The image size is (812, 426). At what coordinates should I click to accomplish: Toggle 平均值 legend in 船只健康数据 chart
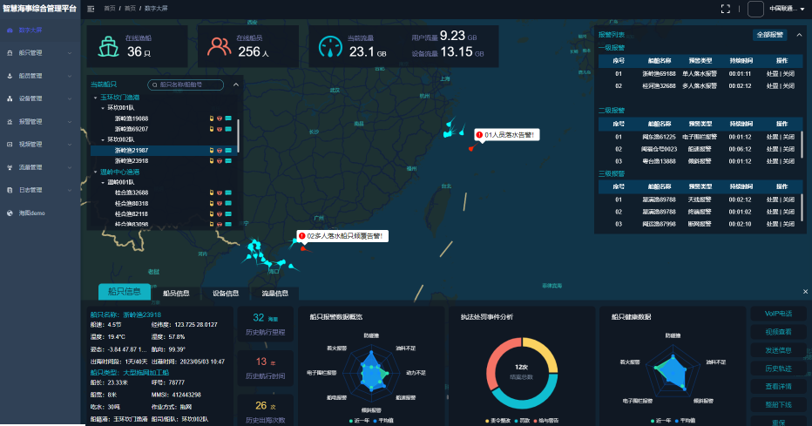tap(685, 420)
